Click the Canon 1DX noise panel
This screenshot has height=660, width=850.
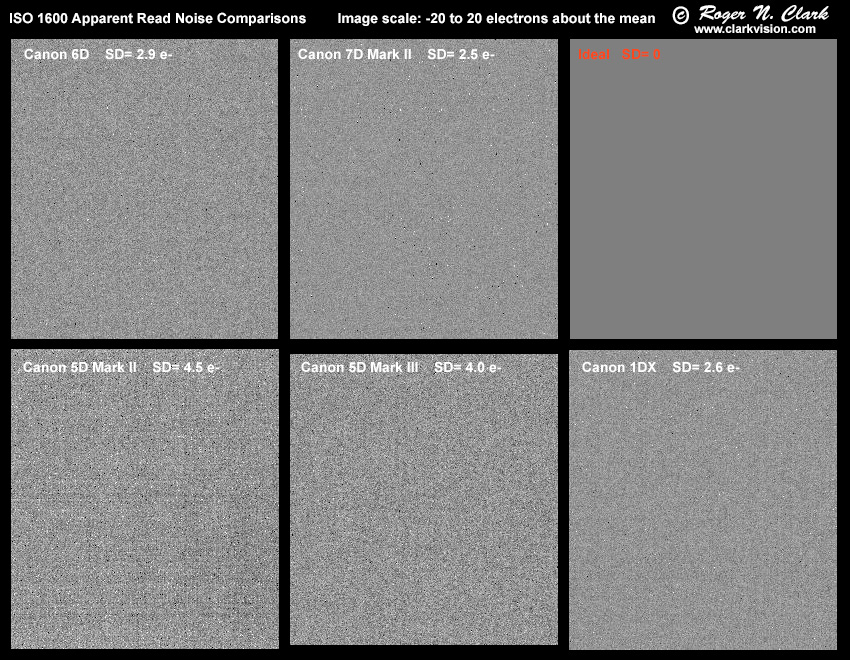[703, 510]
